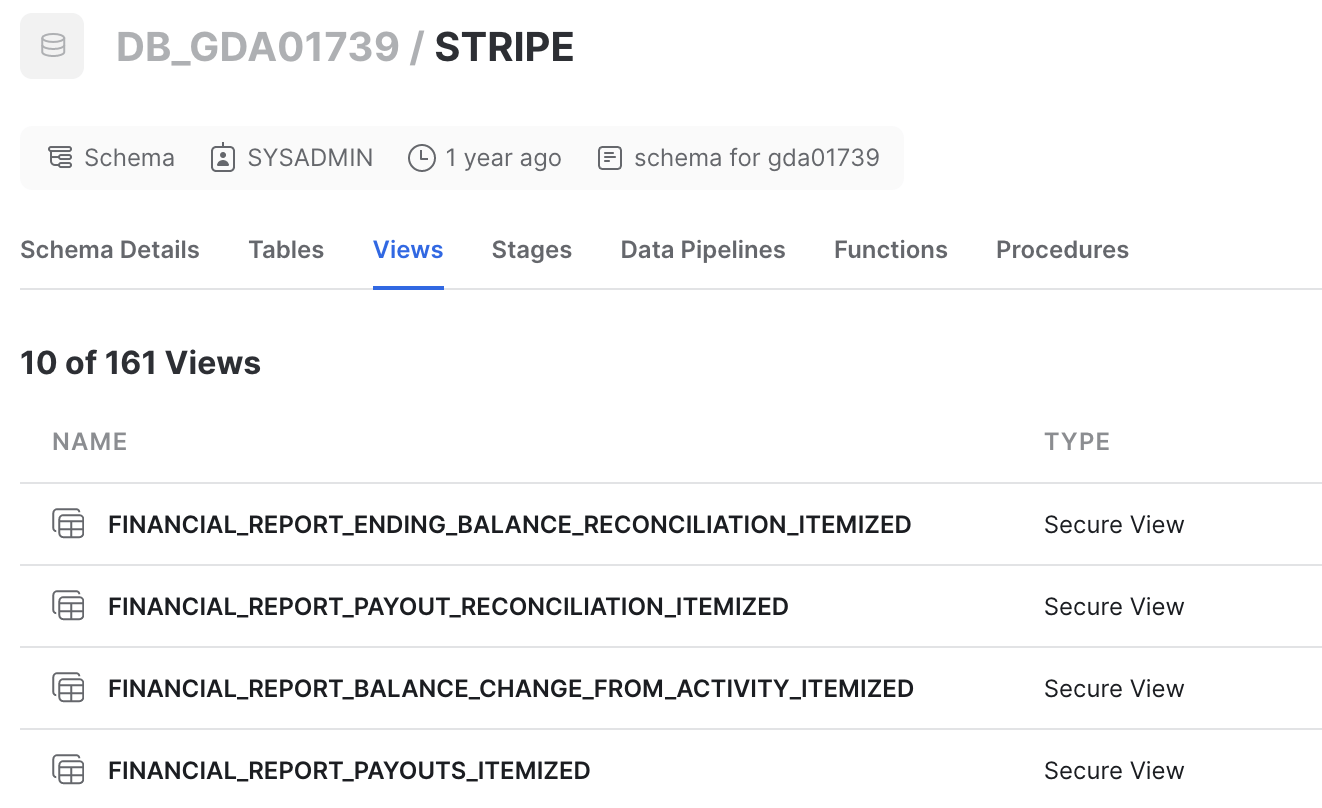Open the Procedures tab
Screen dimensions: 1322x808
[1062, 250]
